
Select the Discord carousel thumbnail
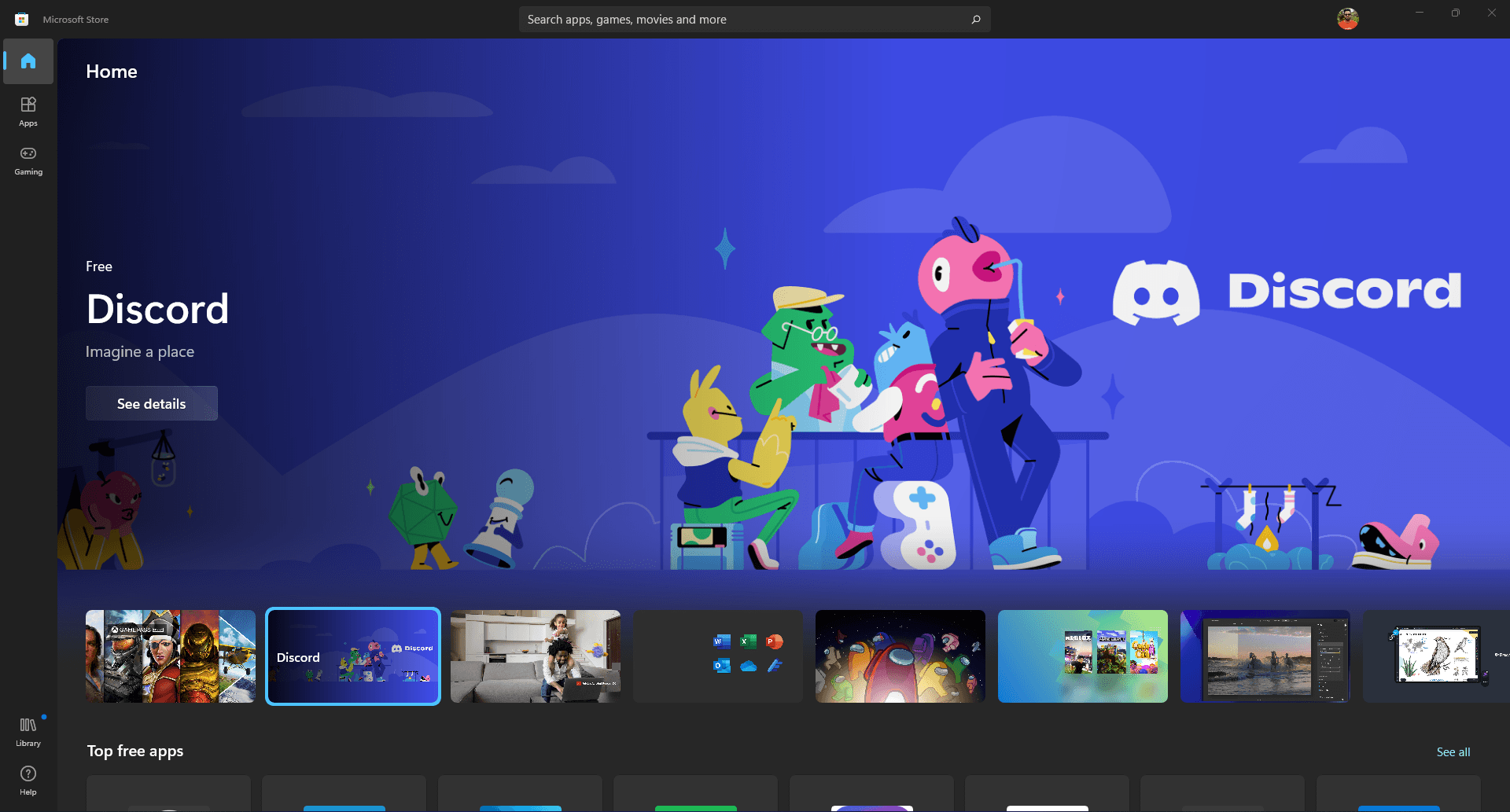(x=353, y=656)
